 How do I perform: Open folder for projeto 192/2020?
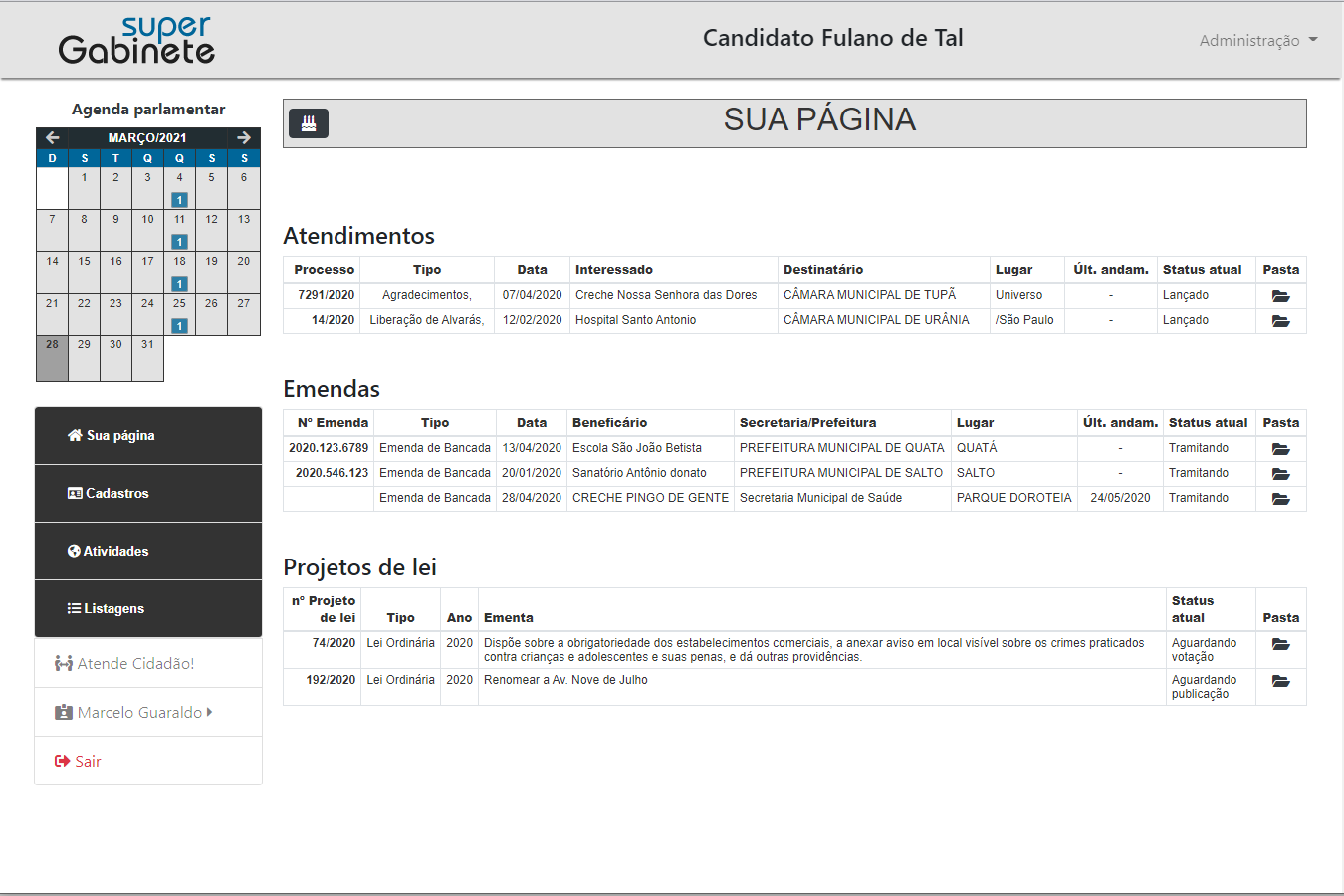1280,681
